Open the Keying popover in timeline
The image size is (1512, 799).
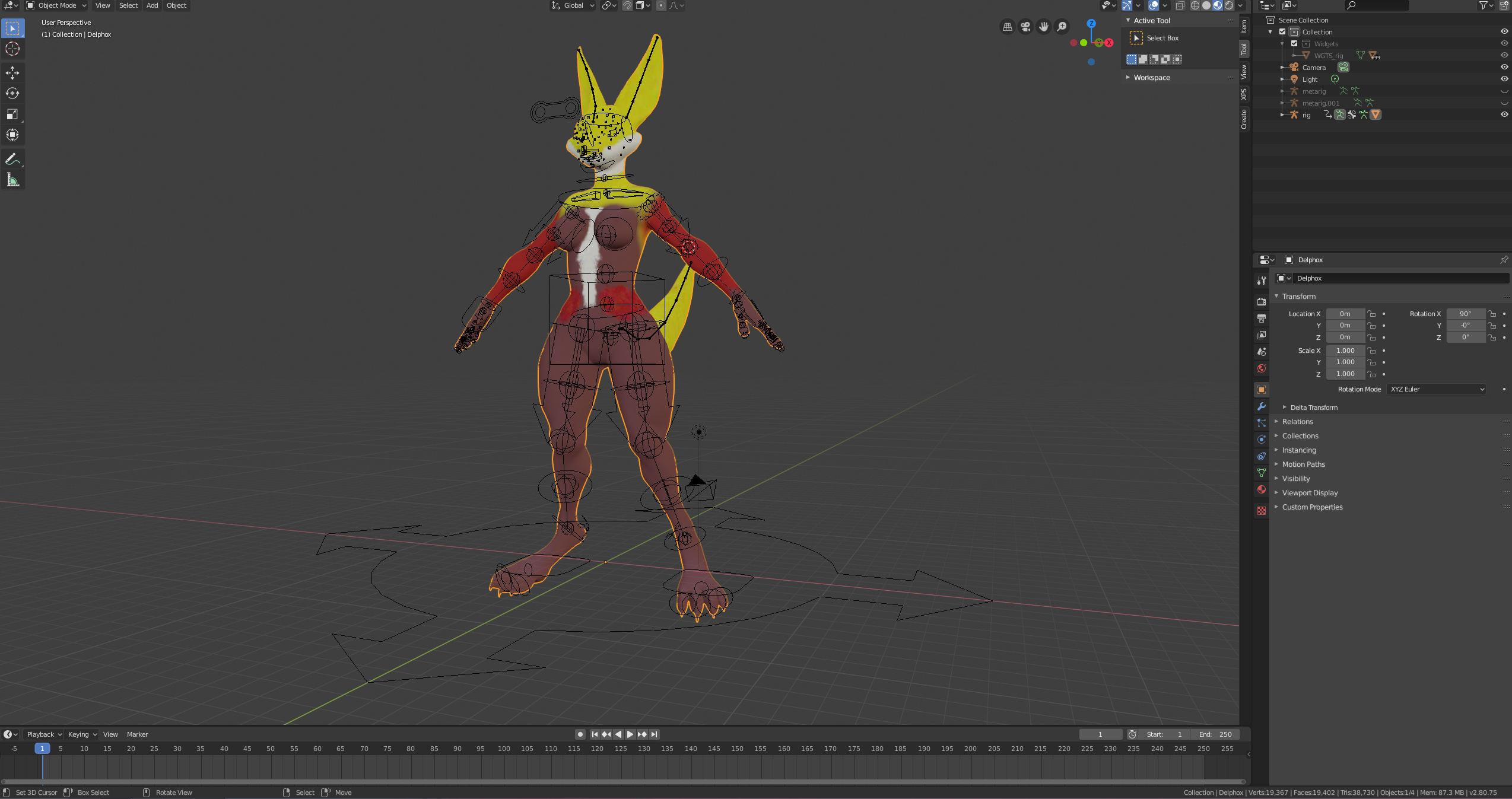82,734
